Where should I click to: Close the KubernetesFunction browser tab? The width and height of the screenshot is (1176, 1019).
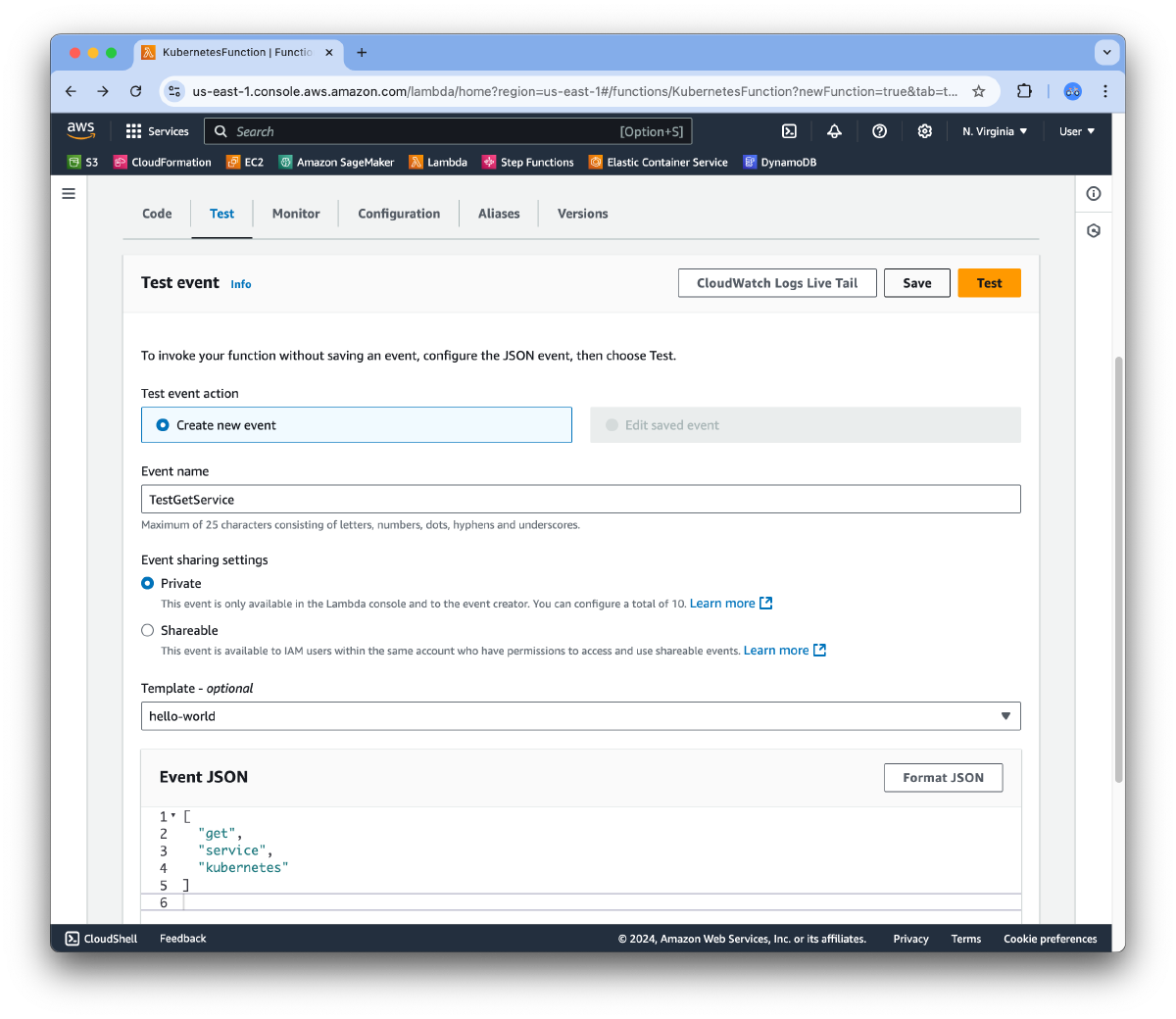coord(329,53)
